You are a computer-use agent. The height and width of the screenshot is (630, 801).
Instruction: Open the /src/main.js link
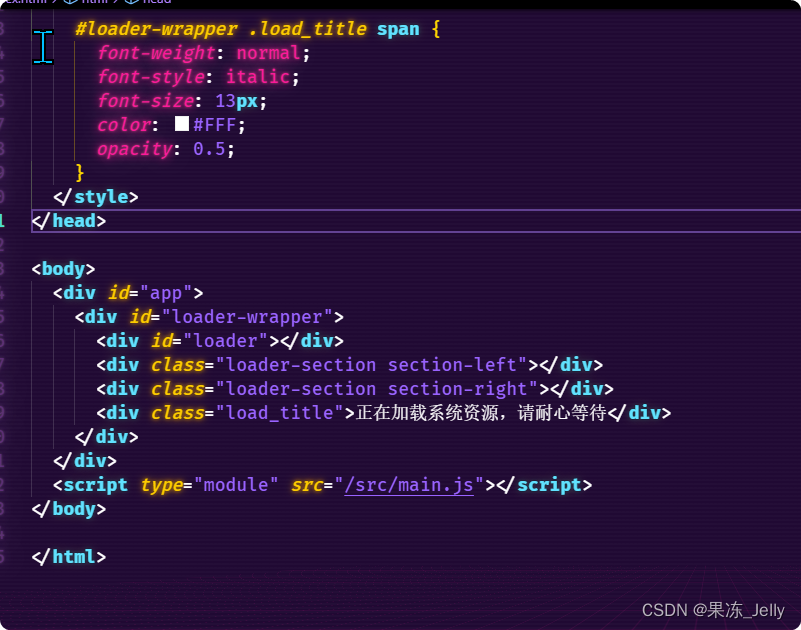pos(409,485)
